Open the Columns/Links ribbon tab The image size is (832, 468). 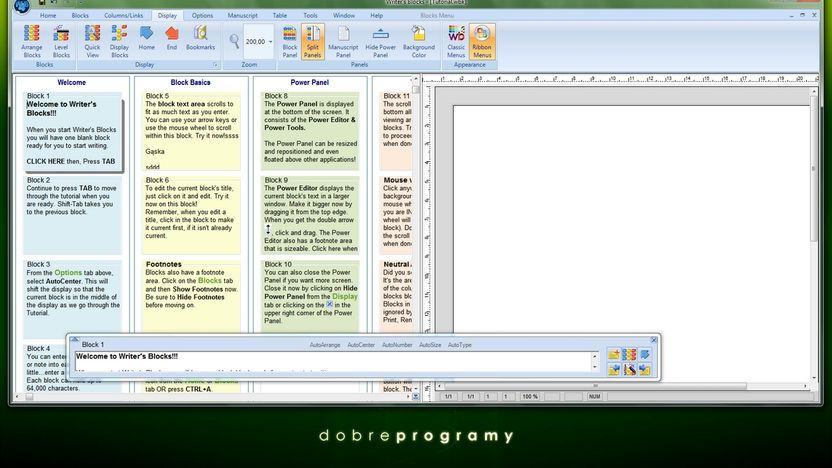tap(124, 16)
